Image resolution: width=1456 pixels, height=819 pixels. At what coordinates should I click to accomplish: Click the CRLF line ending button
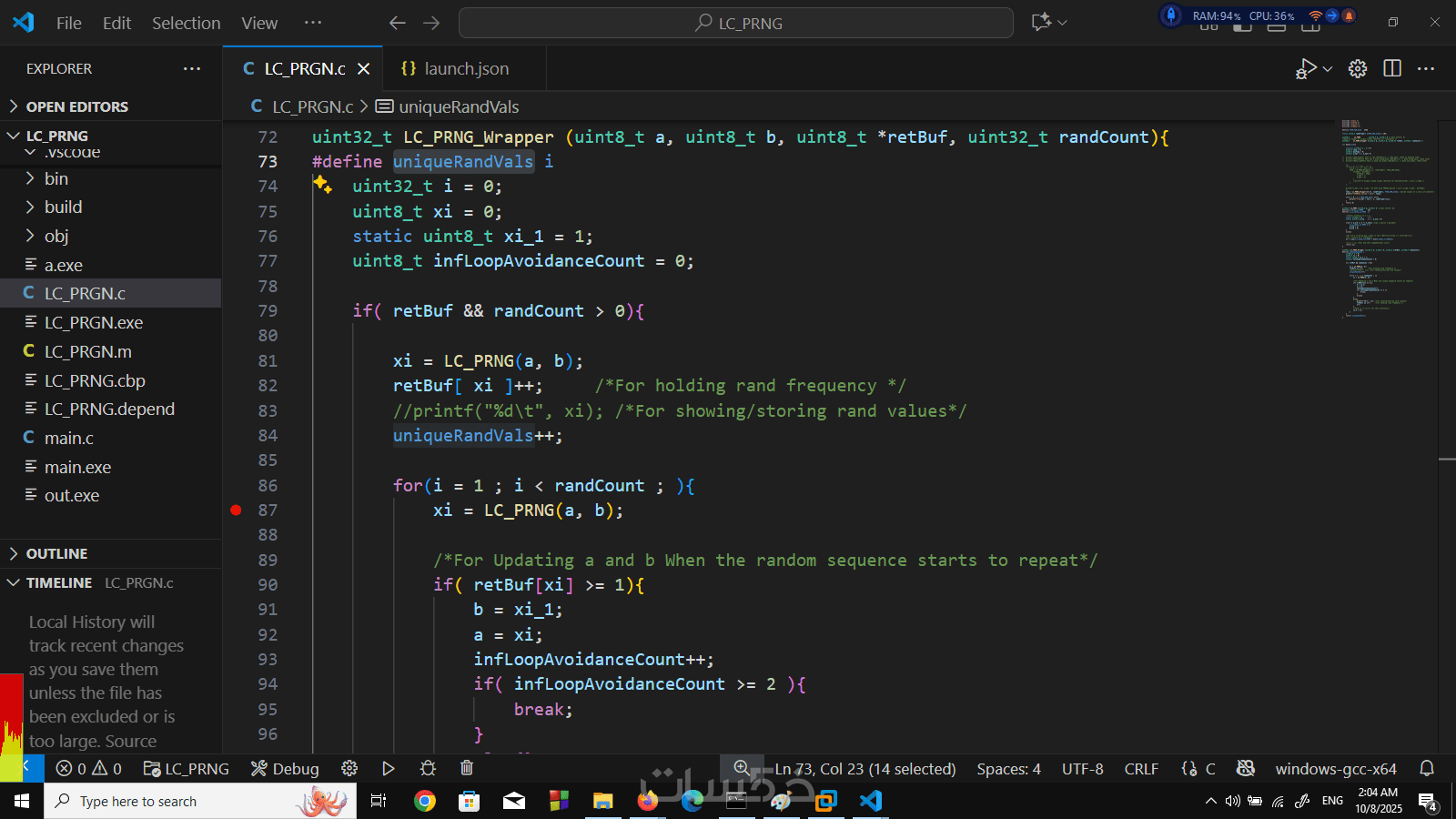click(1141, 769)
